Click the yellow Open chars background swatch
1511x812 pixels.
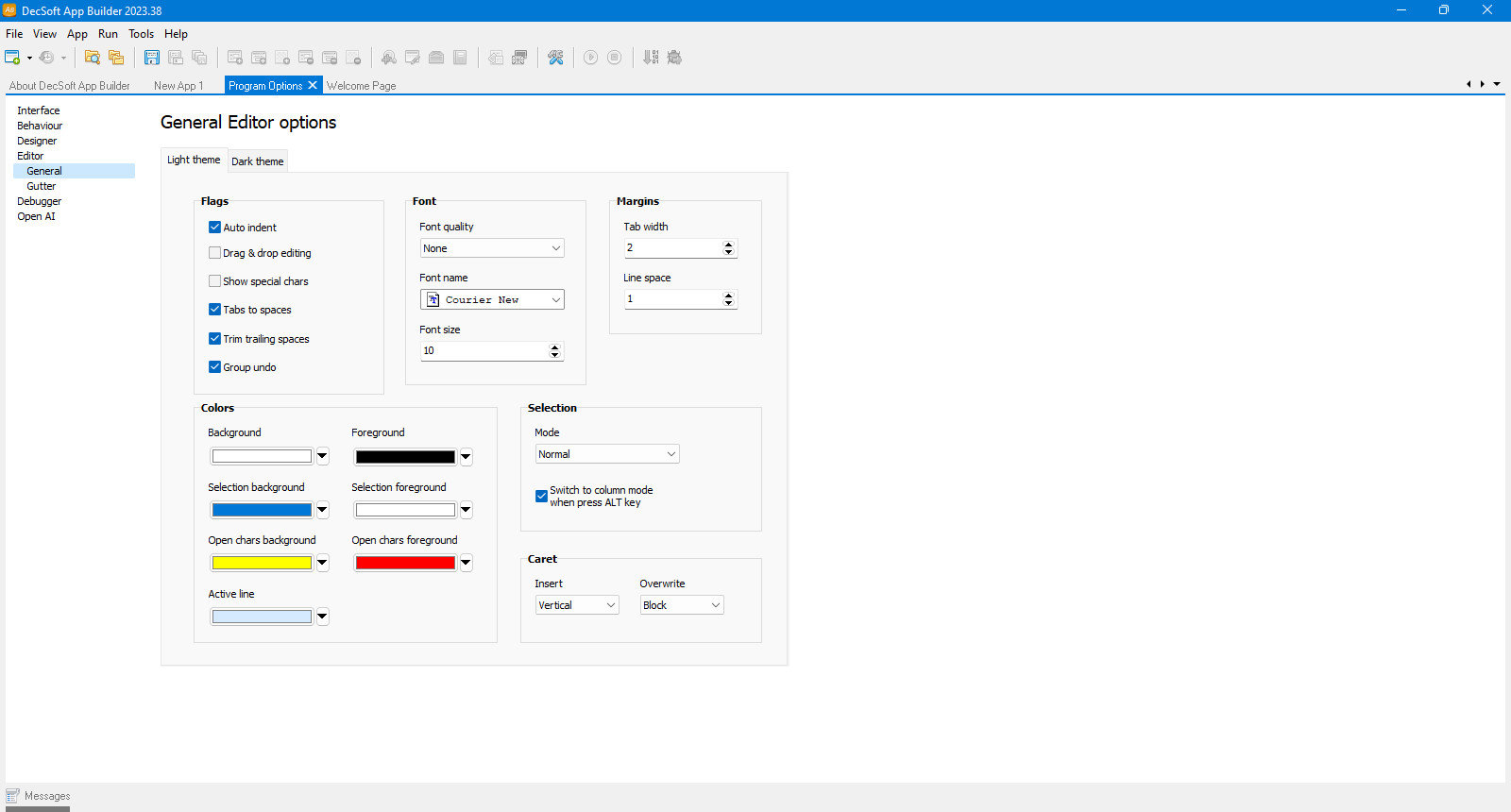262,563
